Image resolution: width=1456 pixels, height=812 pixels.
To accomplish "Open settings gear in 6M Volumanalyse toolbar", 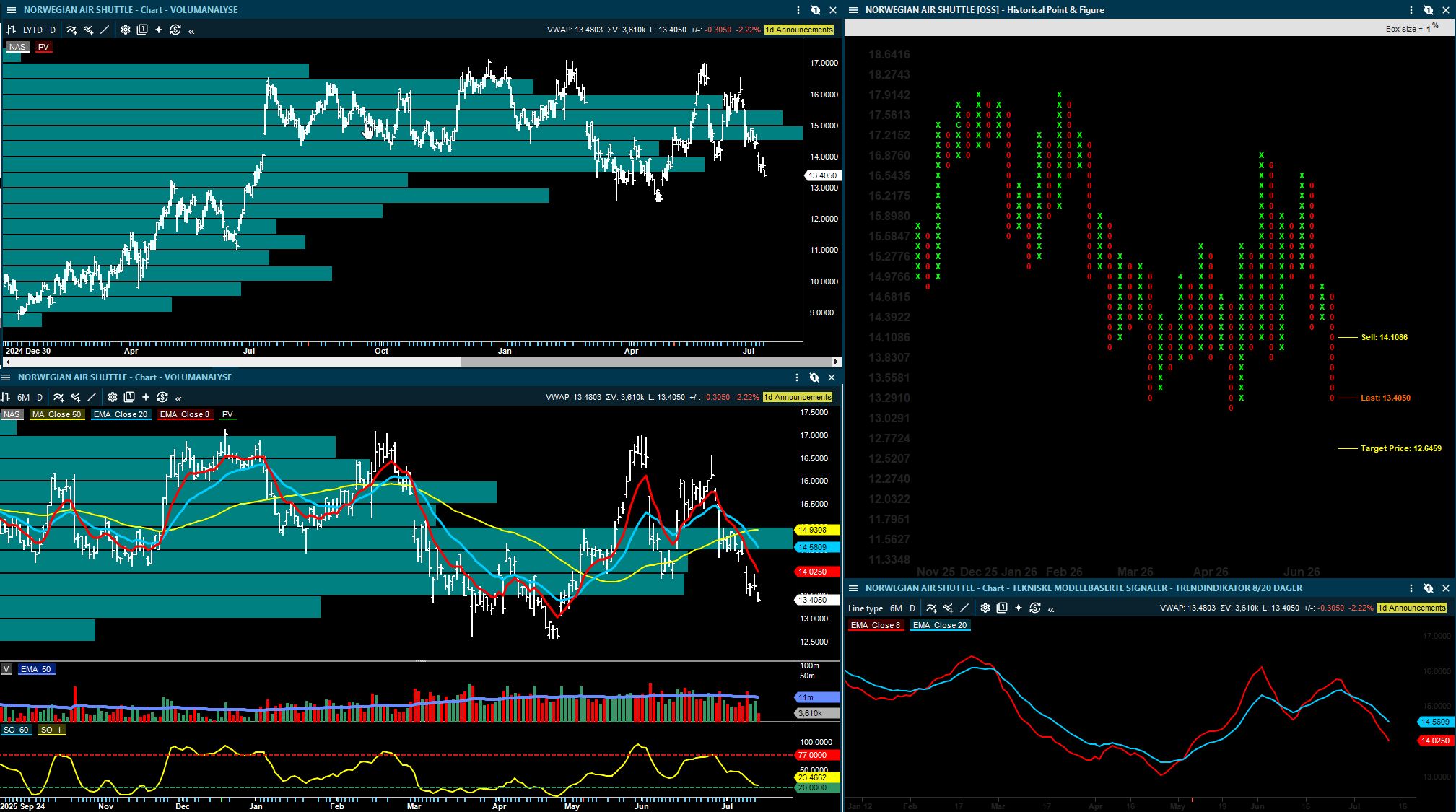I will [113, 397].
